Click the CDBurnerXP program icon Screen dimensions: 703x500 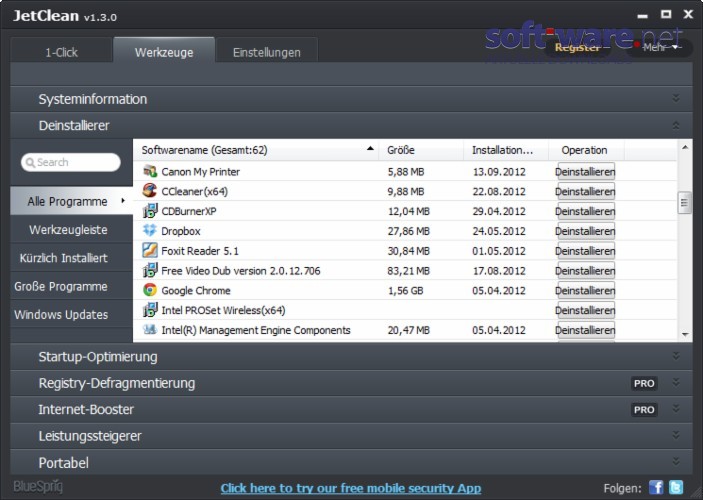(x=150, y=210)
